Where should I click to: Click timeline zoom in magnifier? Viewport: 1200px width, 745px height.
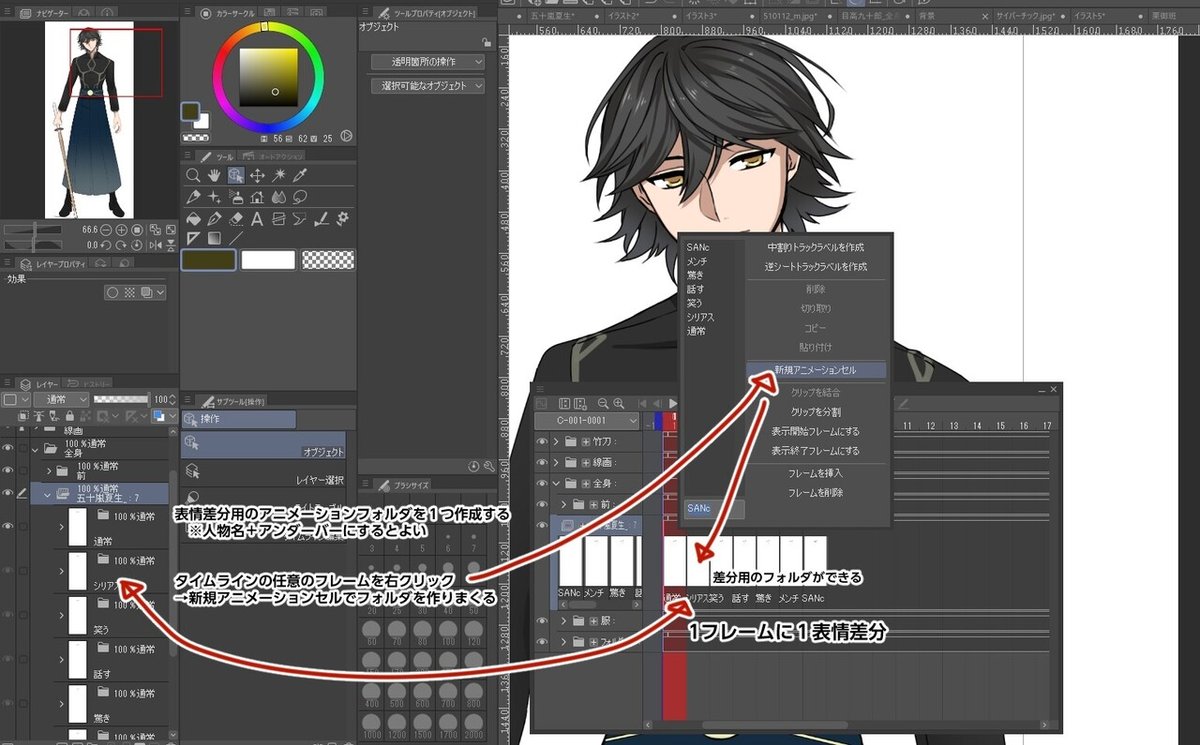pyautogui.click(x=619, y=402)
